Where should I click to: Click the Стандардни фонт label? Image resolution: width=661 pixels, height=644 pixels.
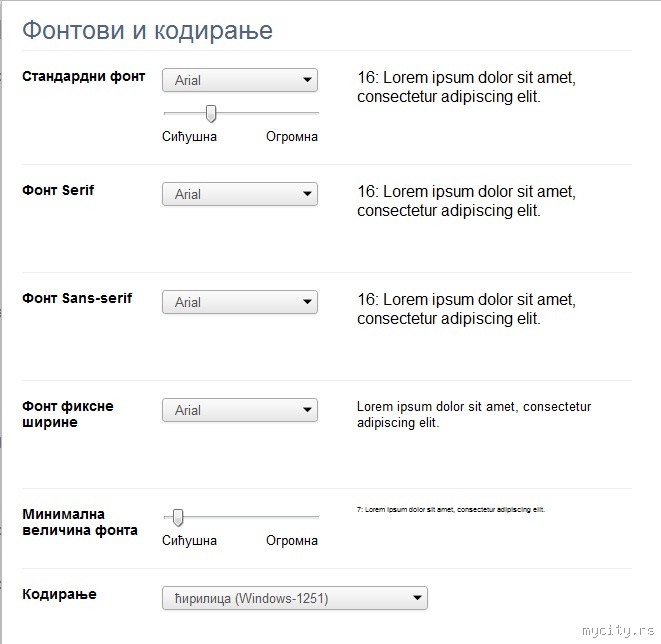pos(83,76)
